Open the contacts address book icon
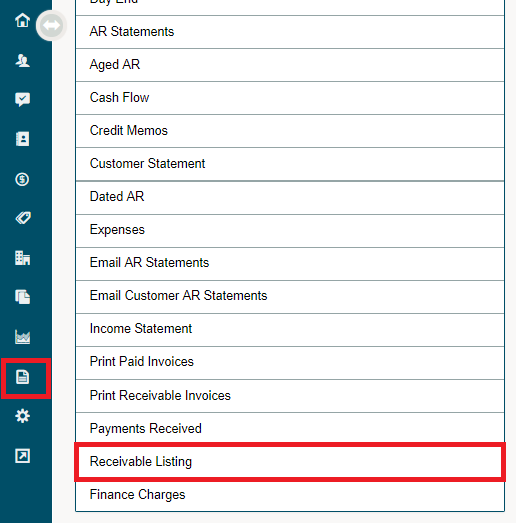 [22, 139]
